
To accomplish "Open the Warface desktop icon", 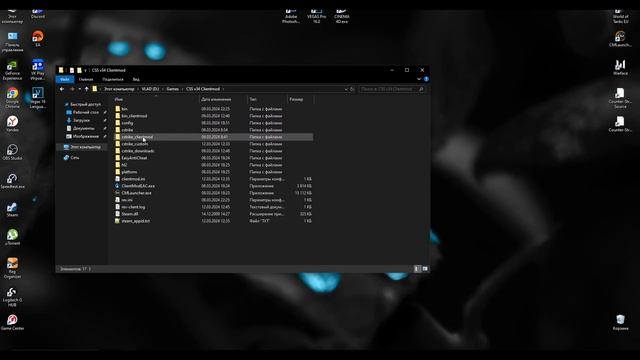I will pos(620,68).
